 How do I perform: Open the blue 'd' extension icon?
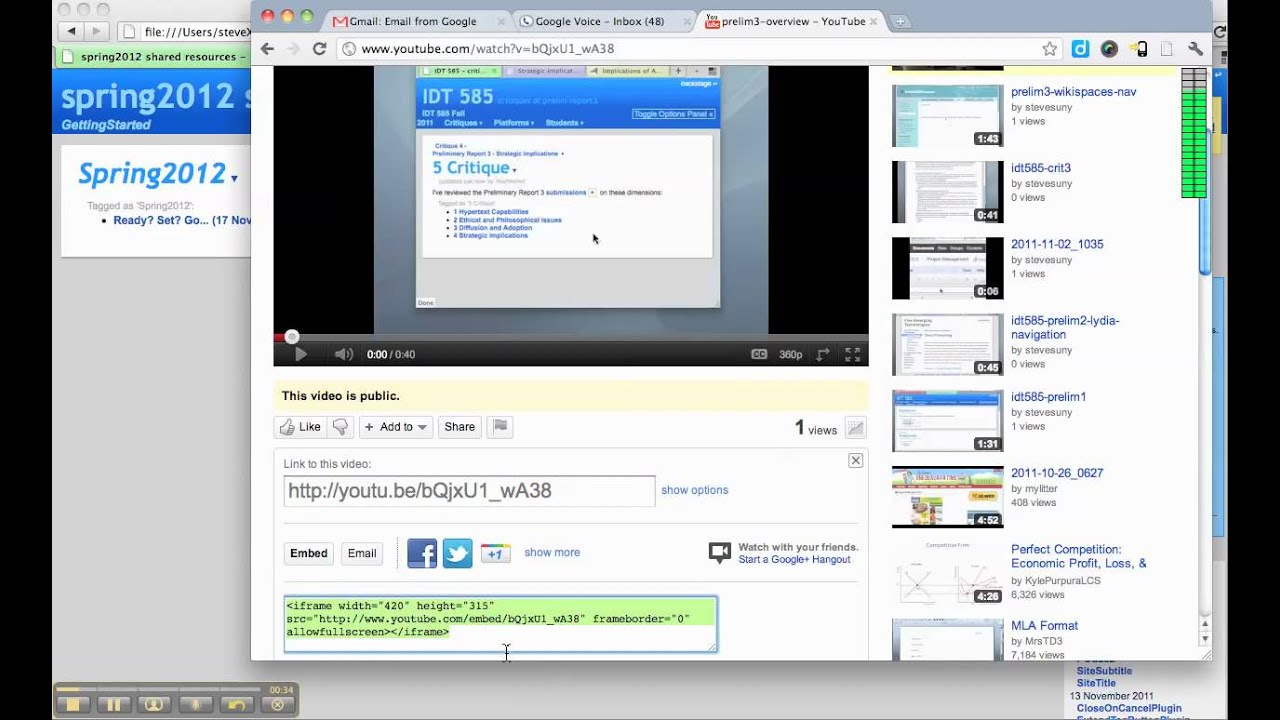tap(1080, 48)
